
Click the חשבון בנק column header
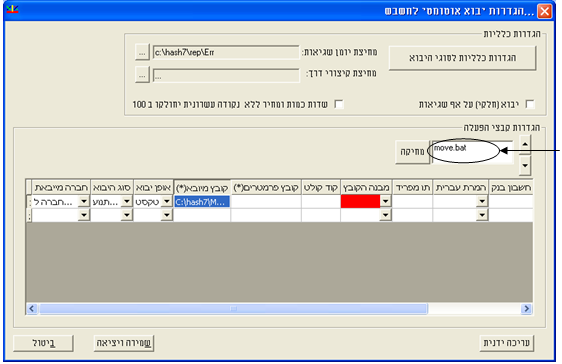click(x=511, y=187)
